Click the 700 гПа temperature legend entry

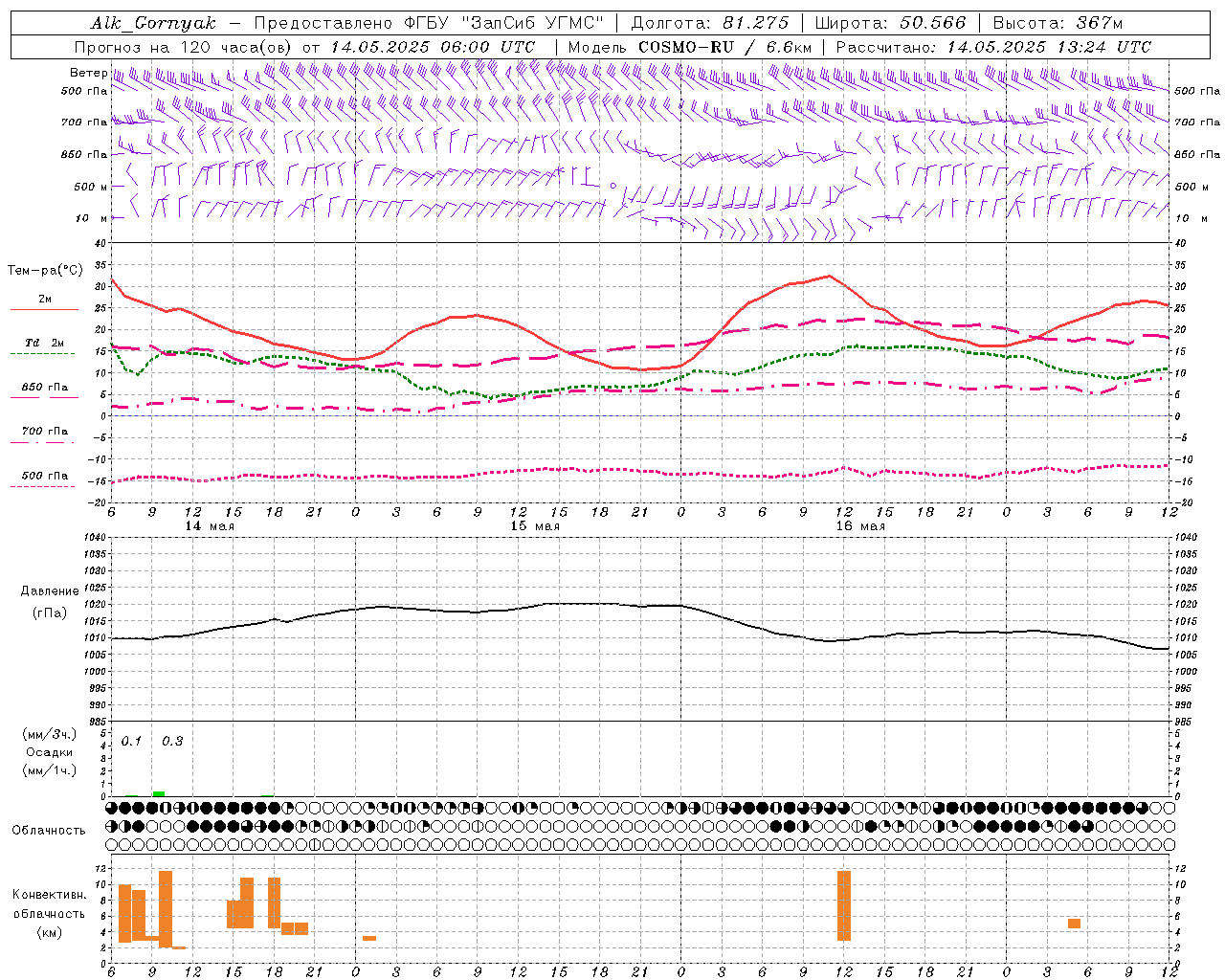pos(45,432)
